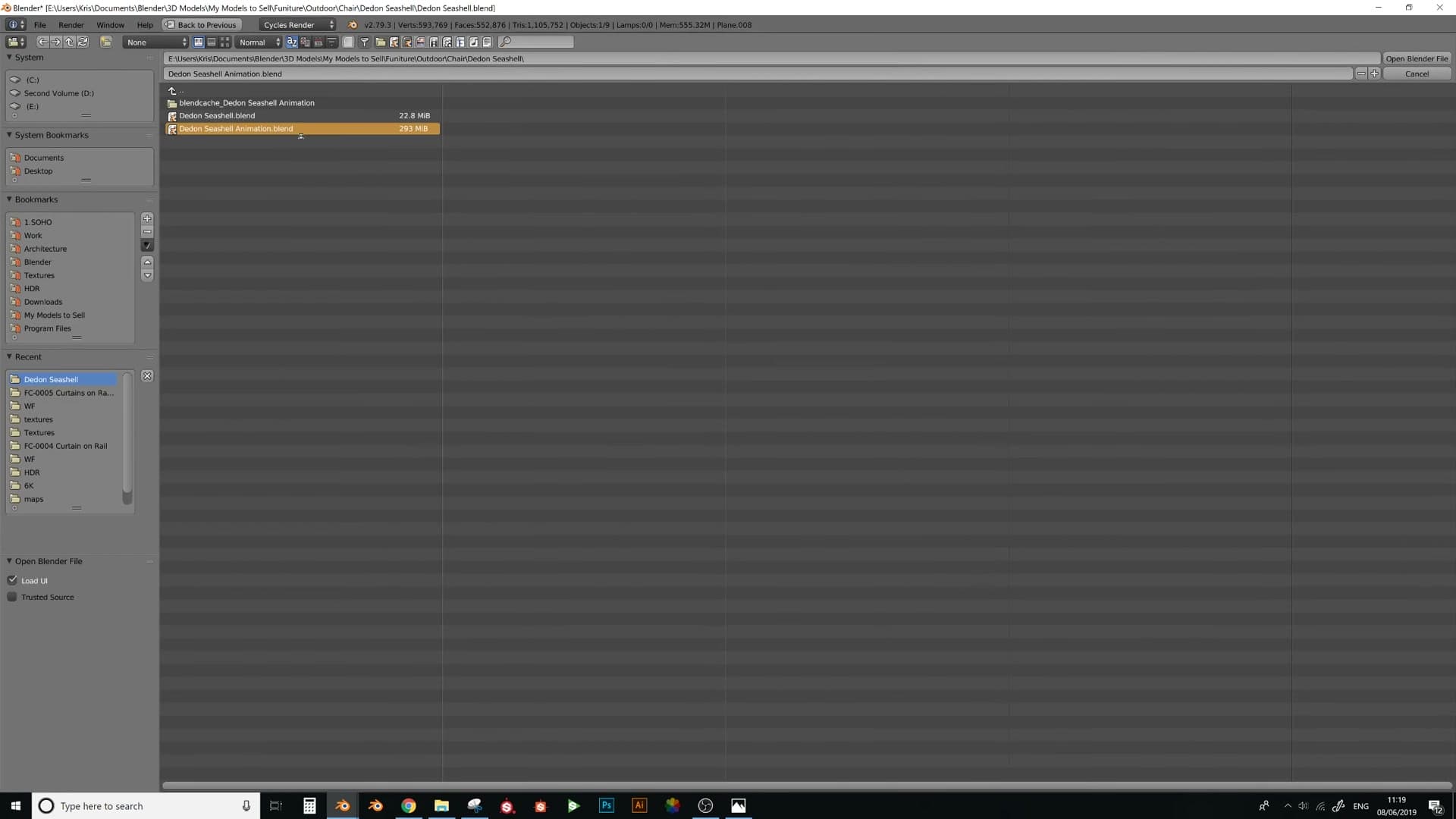Move bookmark up arrow button

click(x=147, y=262)
